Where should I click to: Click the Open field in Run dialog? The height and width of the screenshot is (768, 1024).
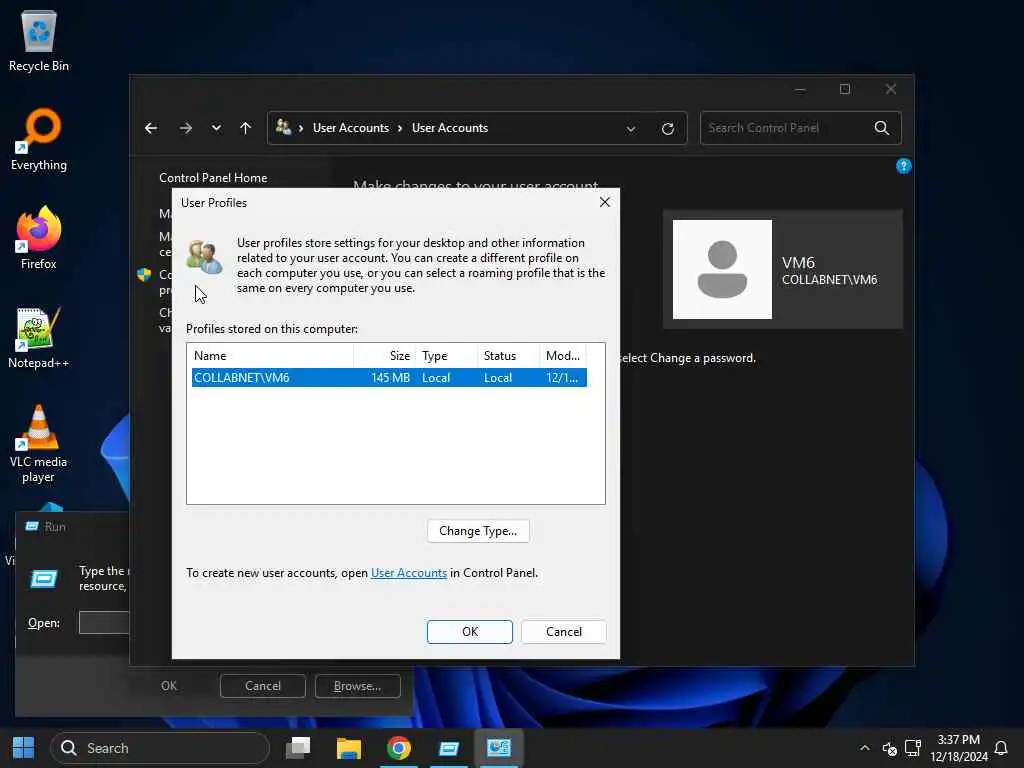(x=104, y=622)
